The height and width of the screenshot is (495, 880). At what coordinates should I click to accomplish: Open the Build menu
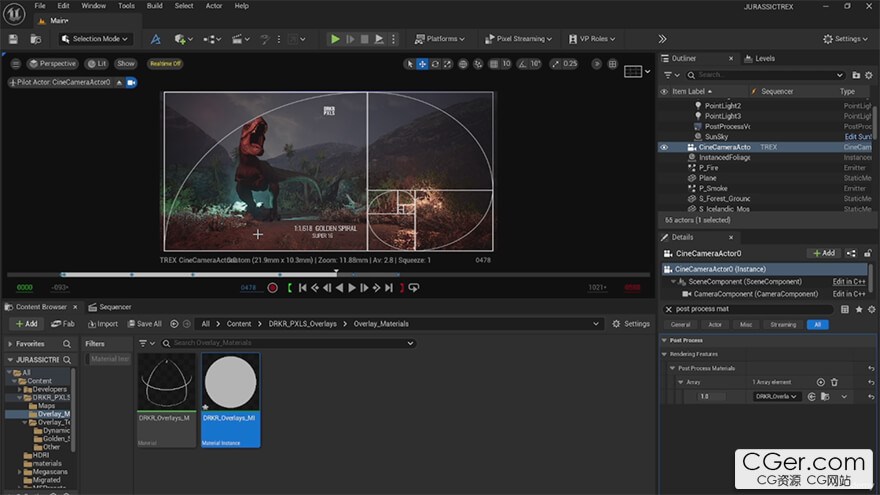[x=154, y=6]
